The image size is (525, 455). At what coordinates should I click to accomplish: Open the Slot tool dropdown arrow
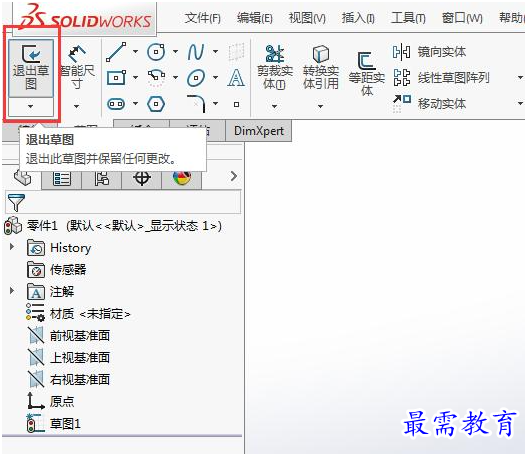click(x=135, y=103)
